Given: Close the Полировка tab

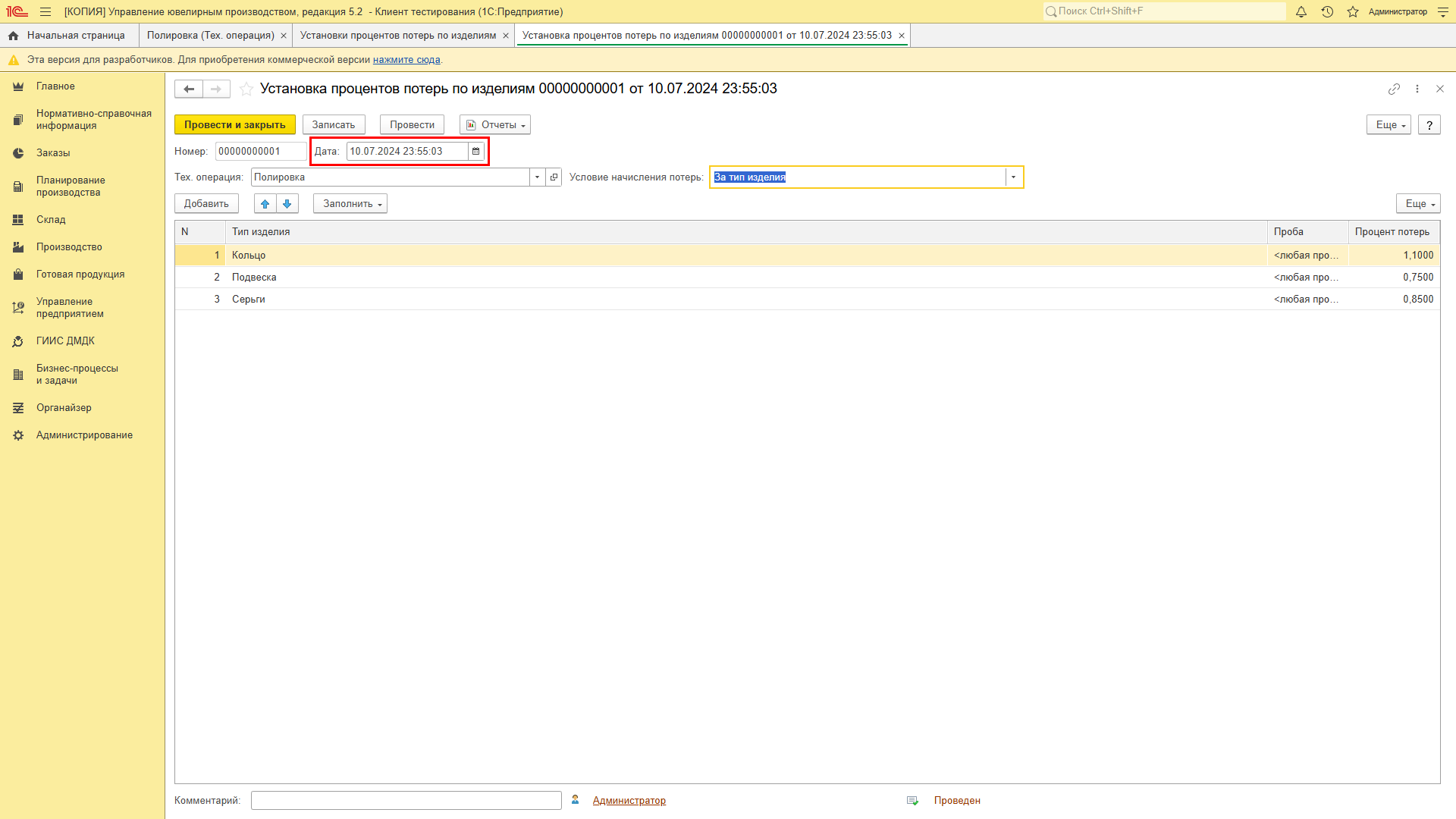Looking at the screenshot, I should click(x=284, y=36).
